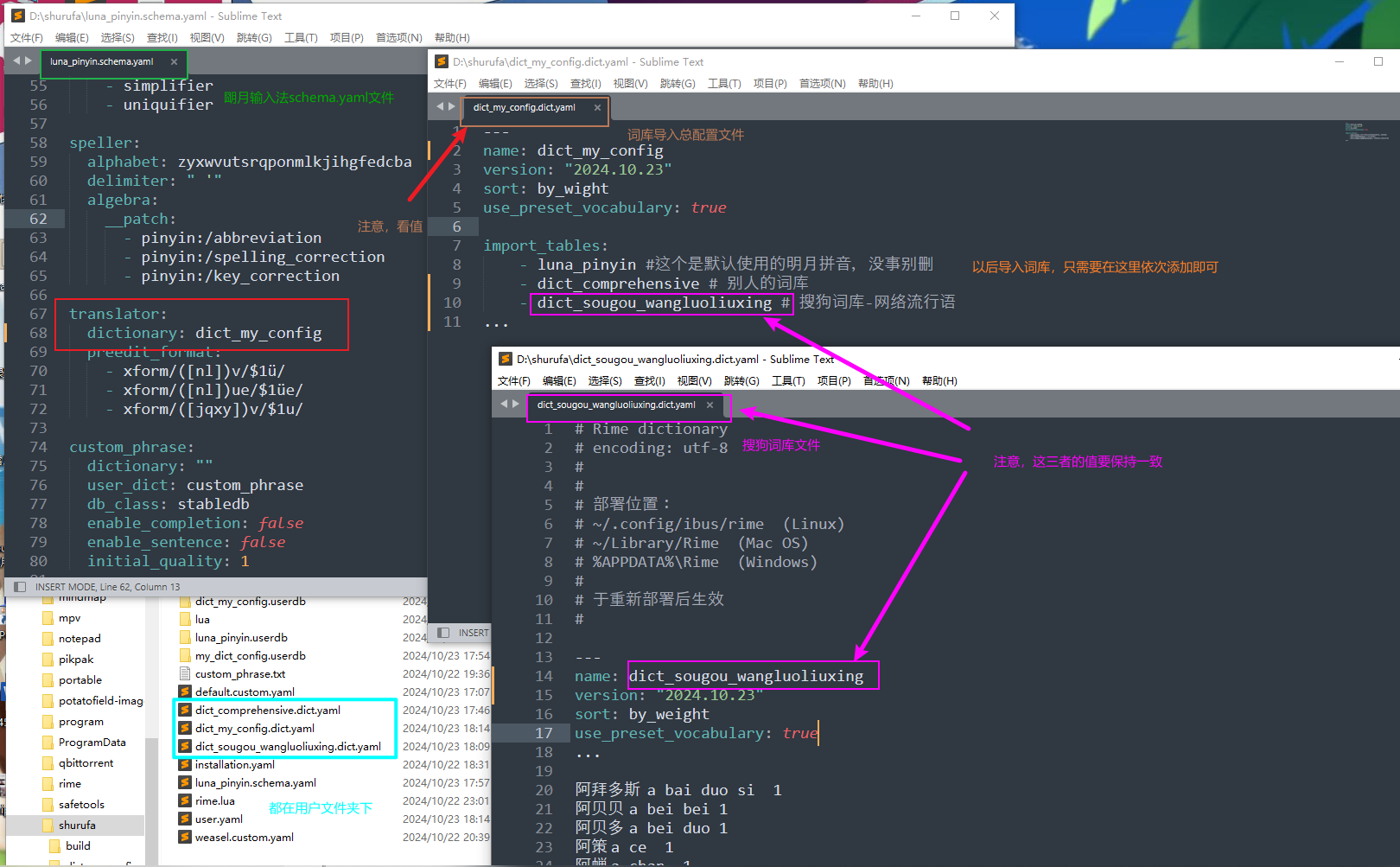Close the dict_my_config.dict.yaml tab
The height and width of the screenshot is (867, 1400).
click(597, 108)
